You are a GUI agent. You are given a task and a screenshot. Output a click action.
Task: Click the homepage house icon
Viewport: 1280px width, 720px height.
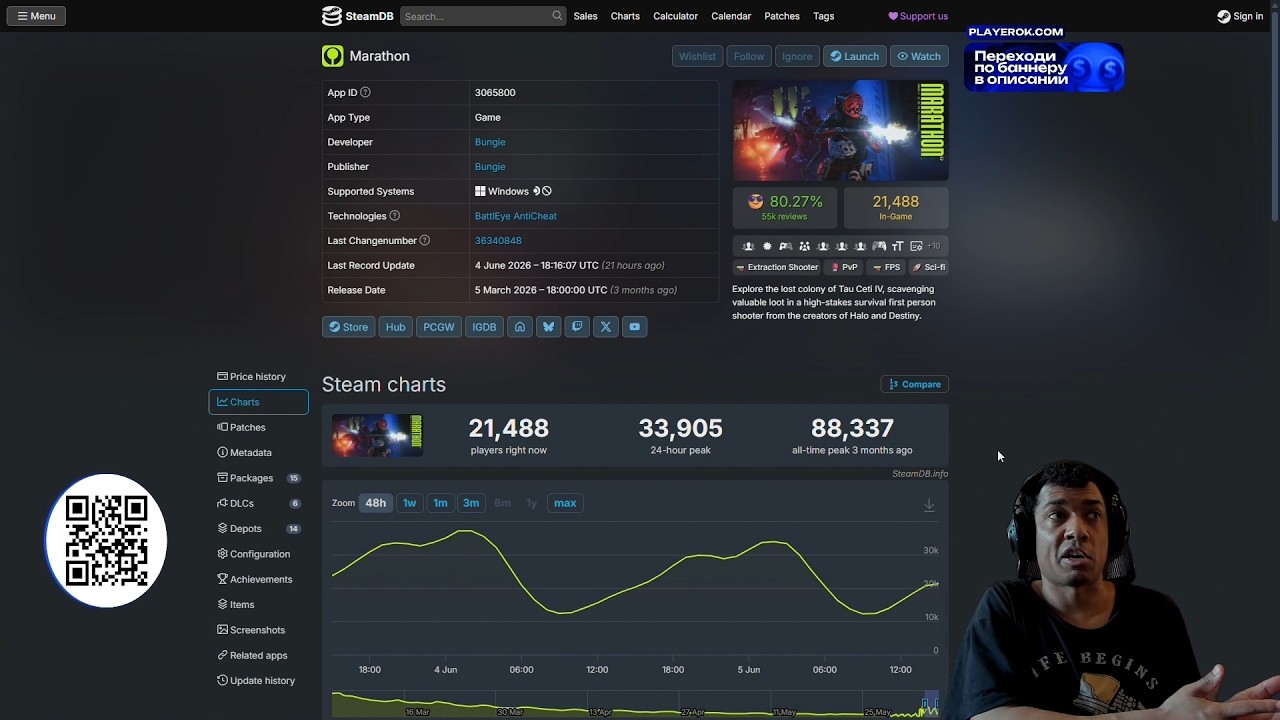[520, 327]
